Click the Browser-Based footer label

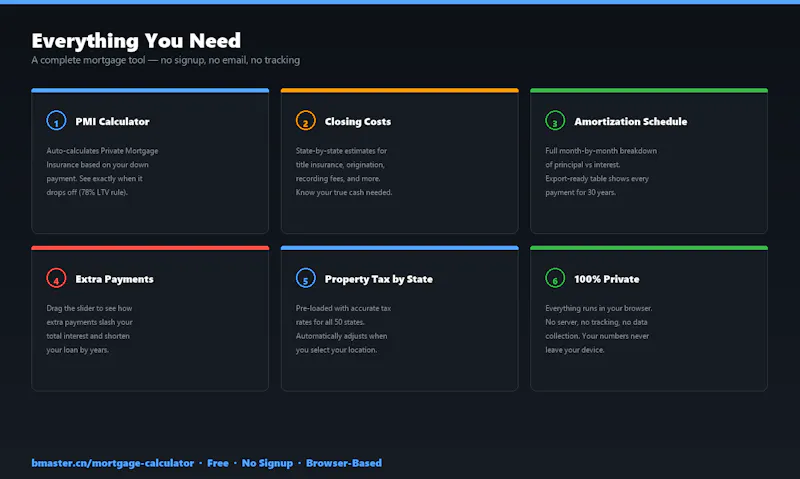[344, 463]
